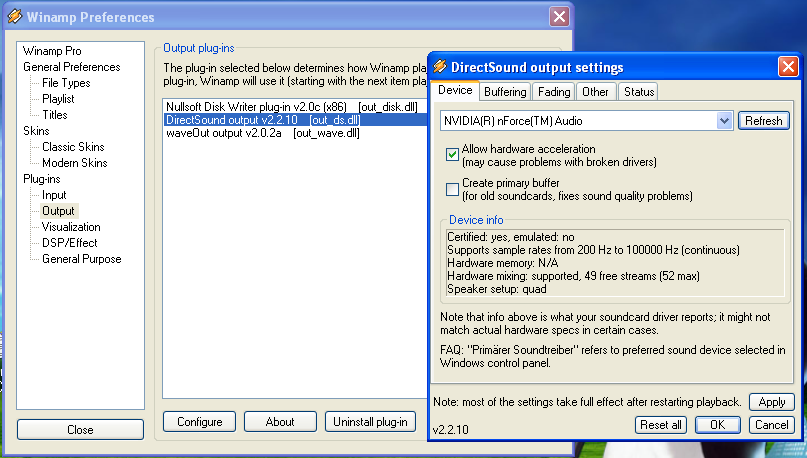Image resolution: width=807 pixels, height=458 pixels.
Task: Click Certified: yes, emulated: no line
Action: [511, 237]
